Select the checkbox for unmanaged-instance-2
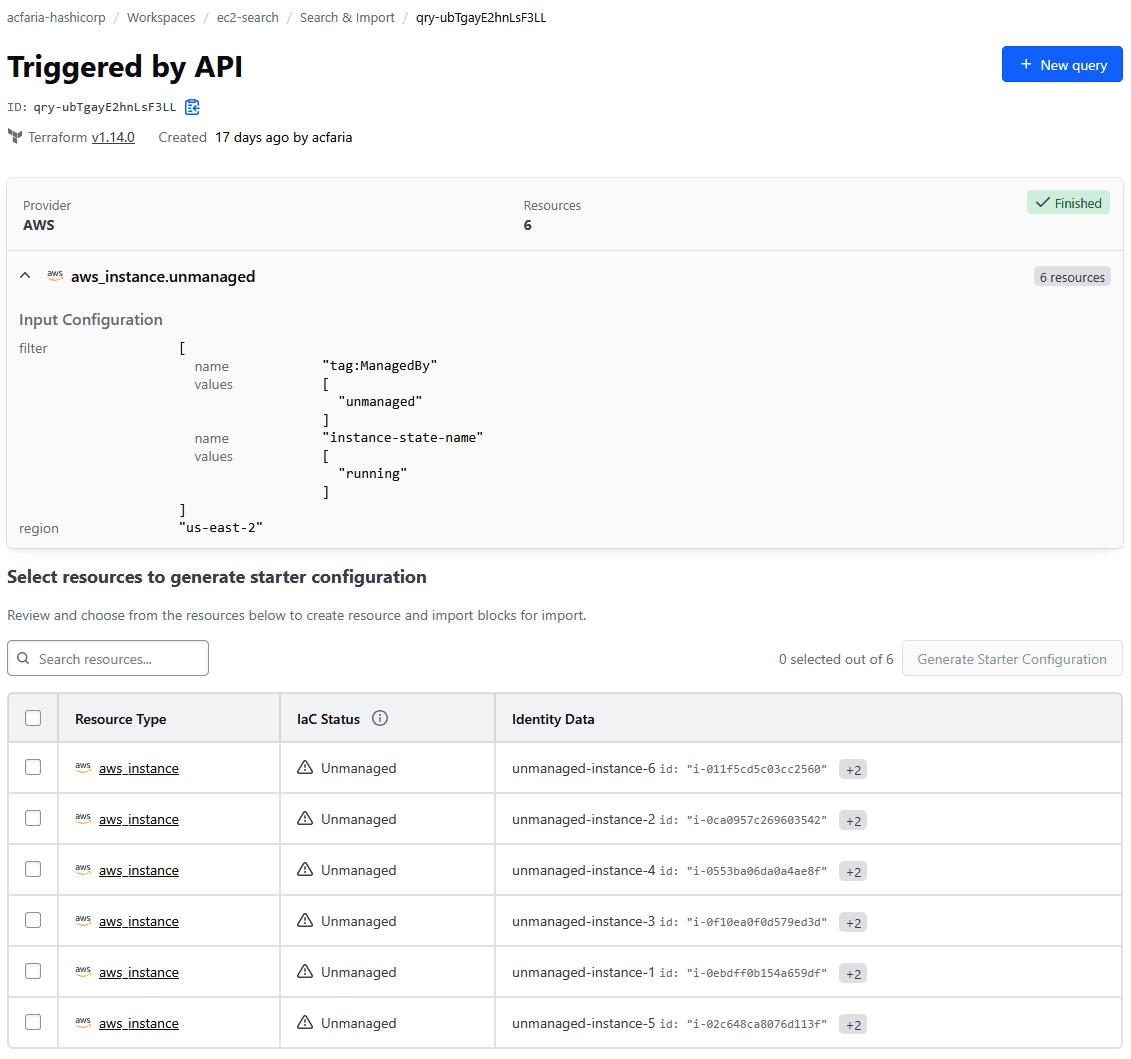The width and height of the screenshot is (1131, 1059). click(33, 818)
